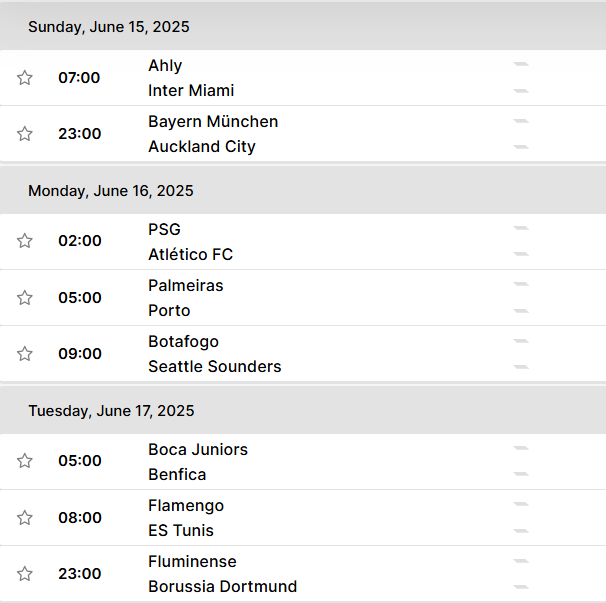Select the 09:00 kickoff time for Botafogo

click(x=80, y=354)
